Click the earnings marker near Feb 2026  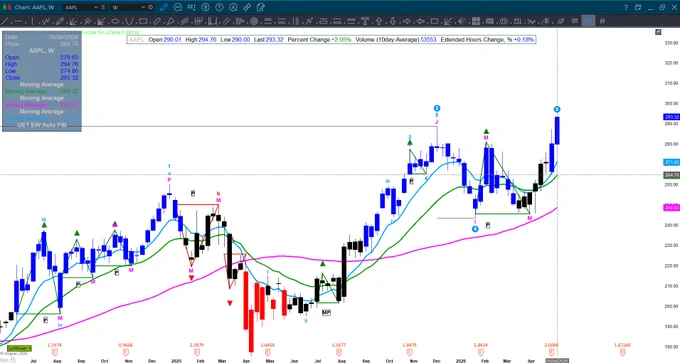click(481, 352)
